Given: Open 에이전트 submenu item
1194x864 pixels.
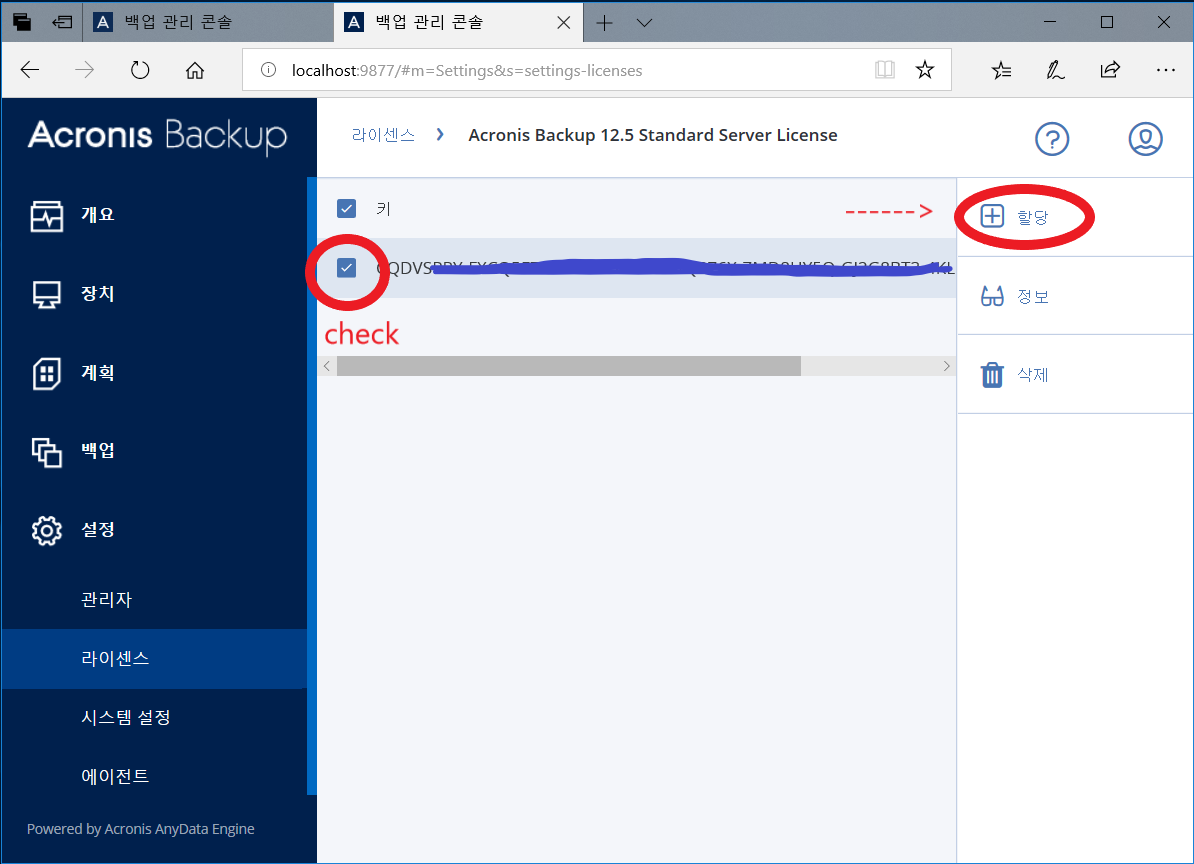Looking at the screenshot, I should tap(115, 776).
